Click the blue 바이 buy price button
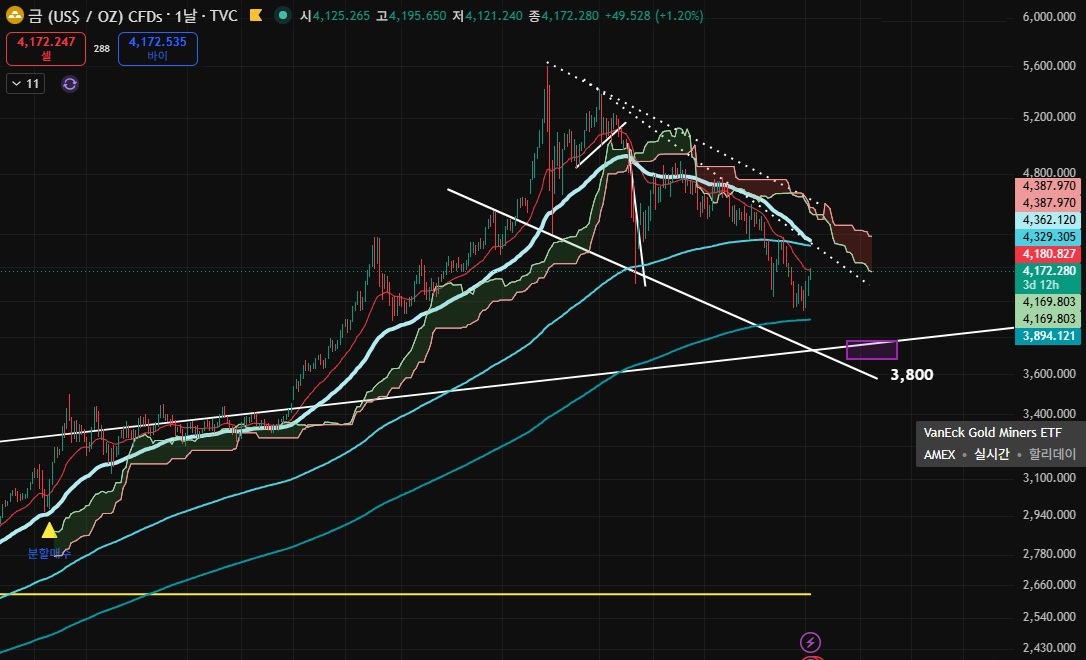This screenshot has height=660, width=1086. (158, 48)
